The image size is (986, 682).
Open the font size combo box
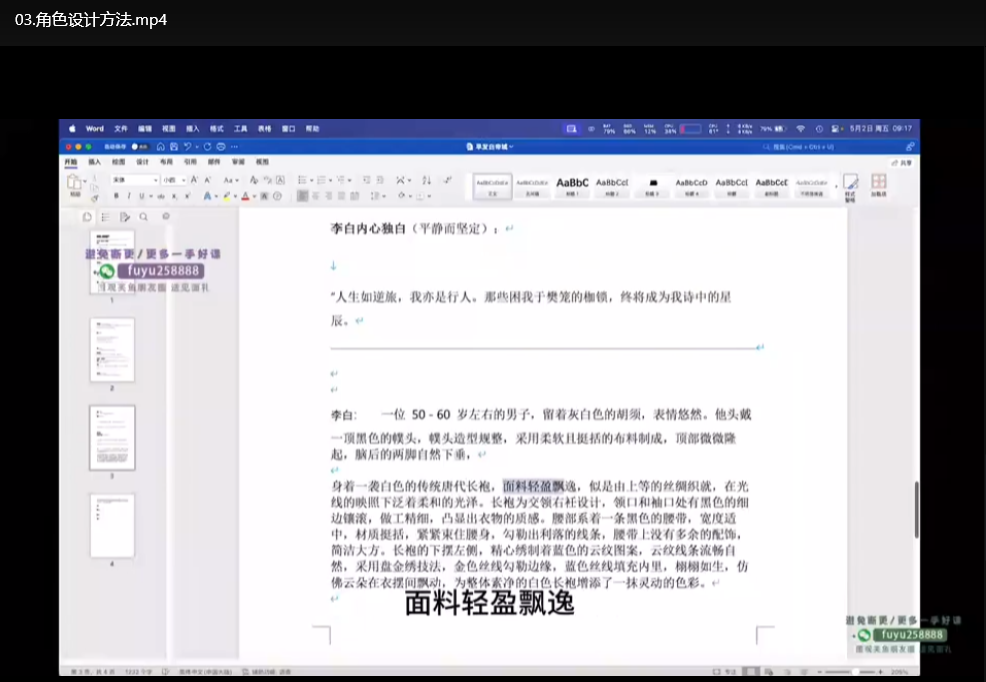point(174,180)
